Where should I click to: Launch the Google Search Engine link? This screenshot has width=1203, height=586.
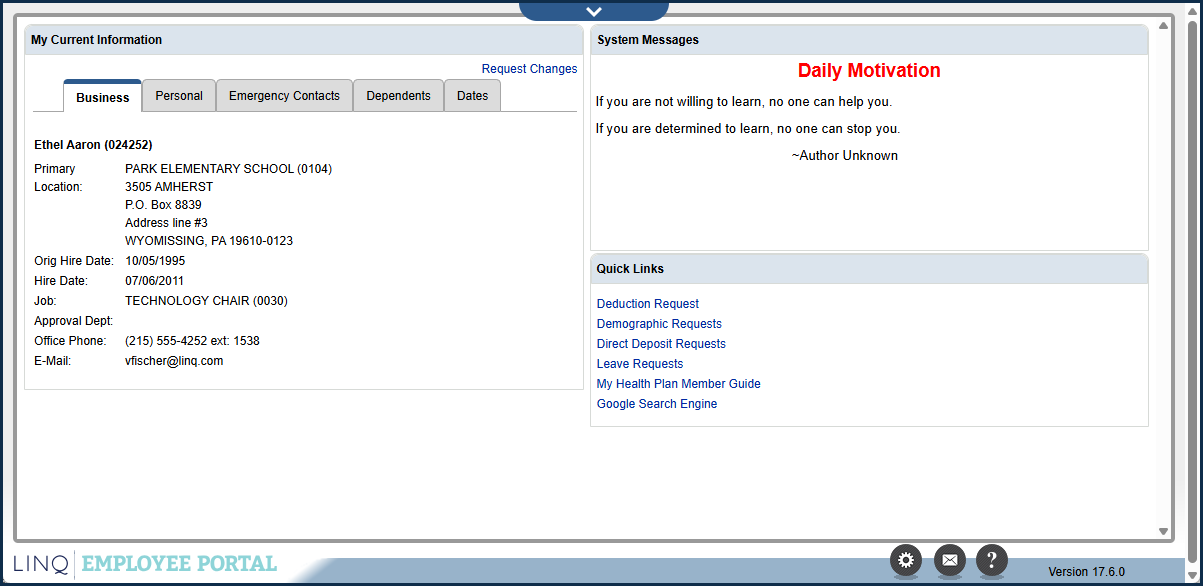[x=657, y=404]
